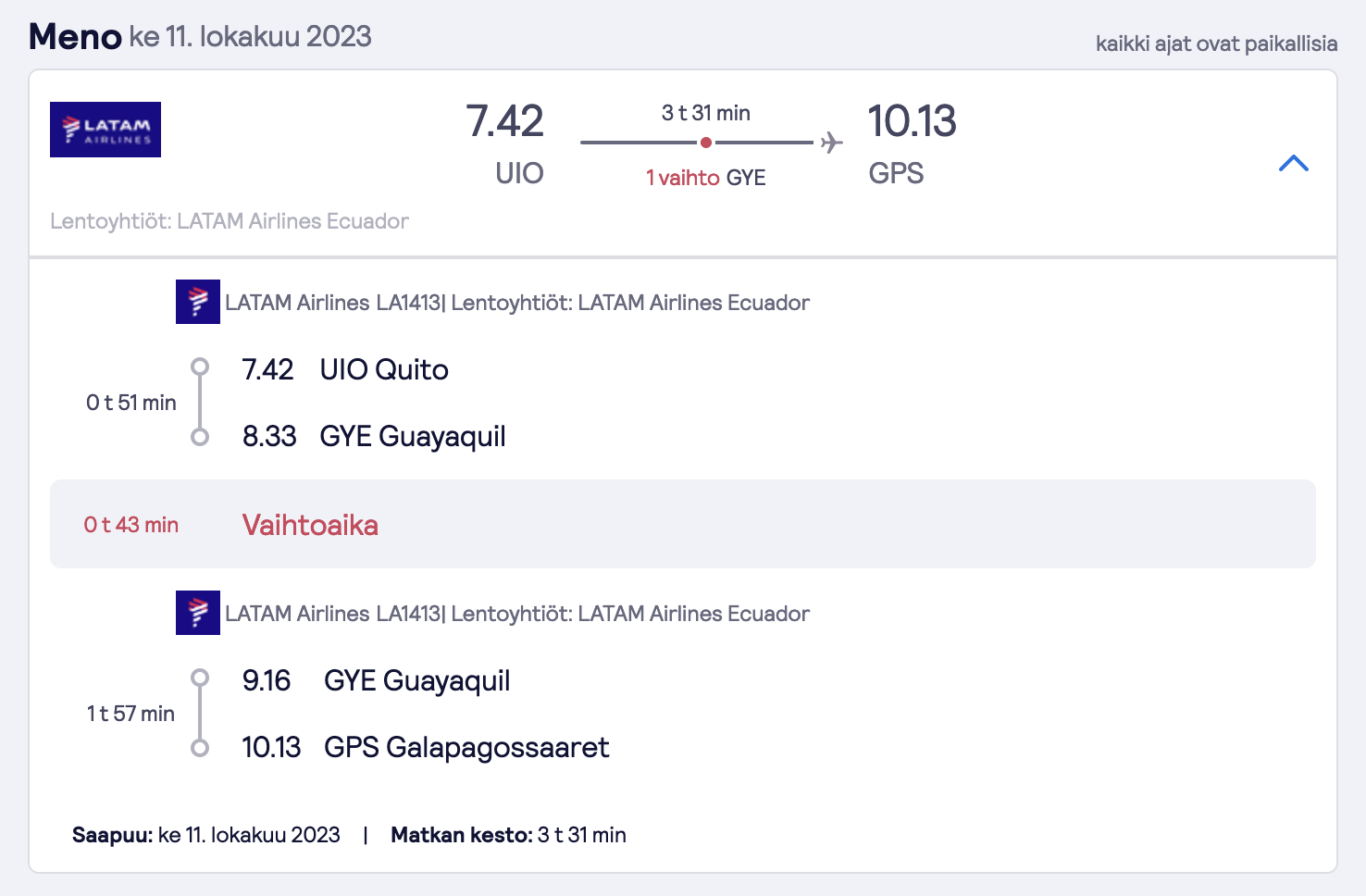Click 'GPS Galapagossaaret' destination text

[x=466, y=747]
